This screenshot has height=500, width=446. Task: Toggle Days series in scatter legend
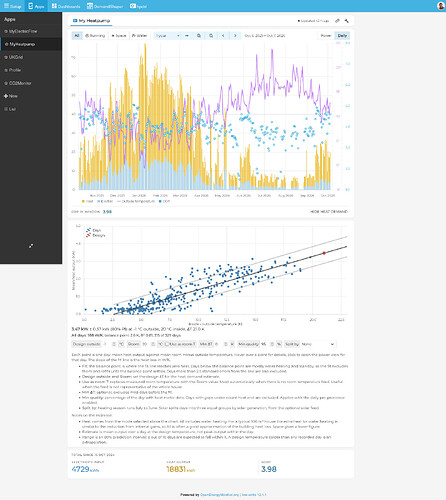click(x=94, y=230)
